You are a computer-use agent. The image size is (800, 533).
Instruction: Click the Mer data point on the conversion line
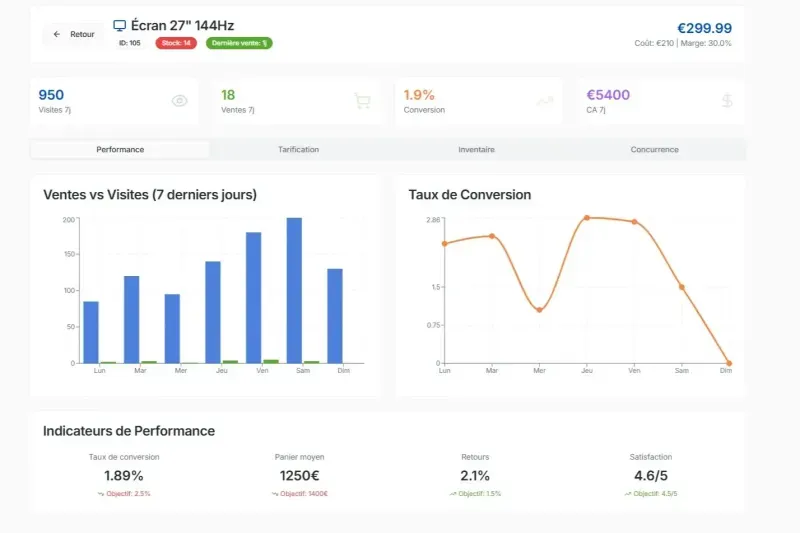(539, 310)
